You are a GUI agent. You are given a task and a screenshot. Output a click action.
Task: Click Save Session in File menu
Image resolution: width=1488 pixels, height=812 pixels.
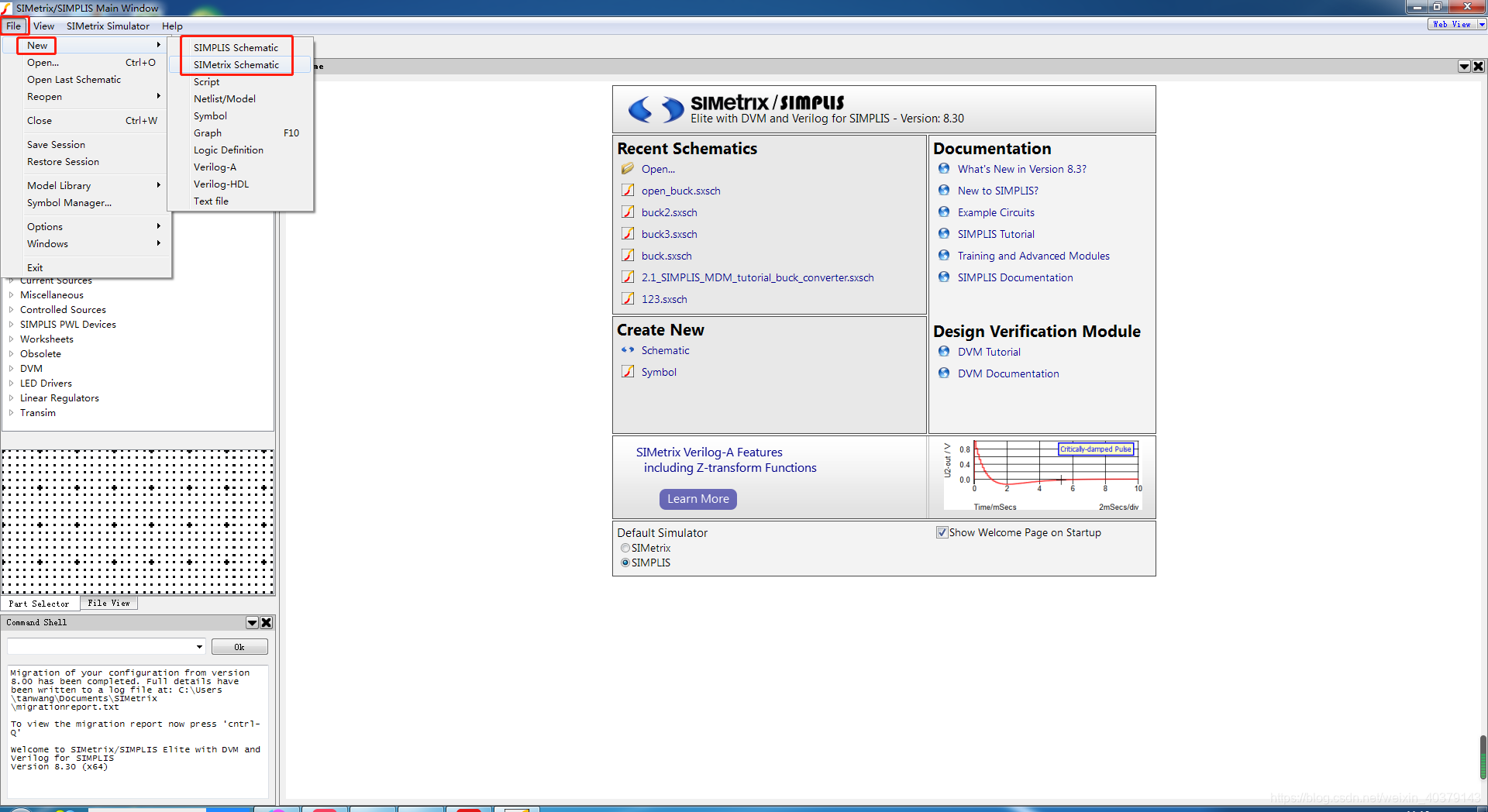click(x=56, y=145)
